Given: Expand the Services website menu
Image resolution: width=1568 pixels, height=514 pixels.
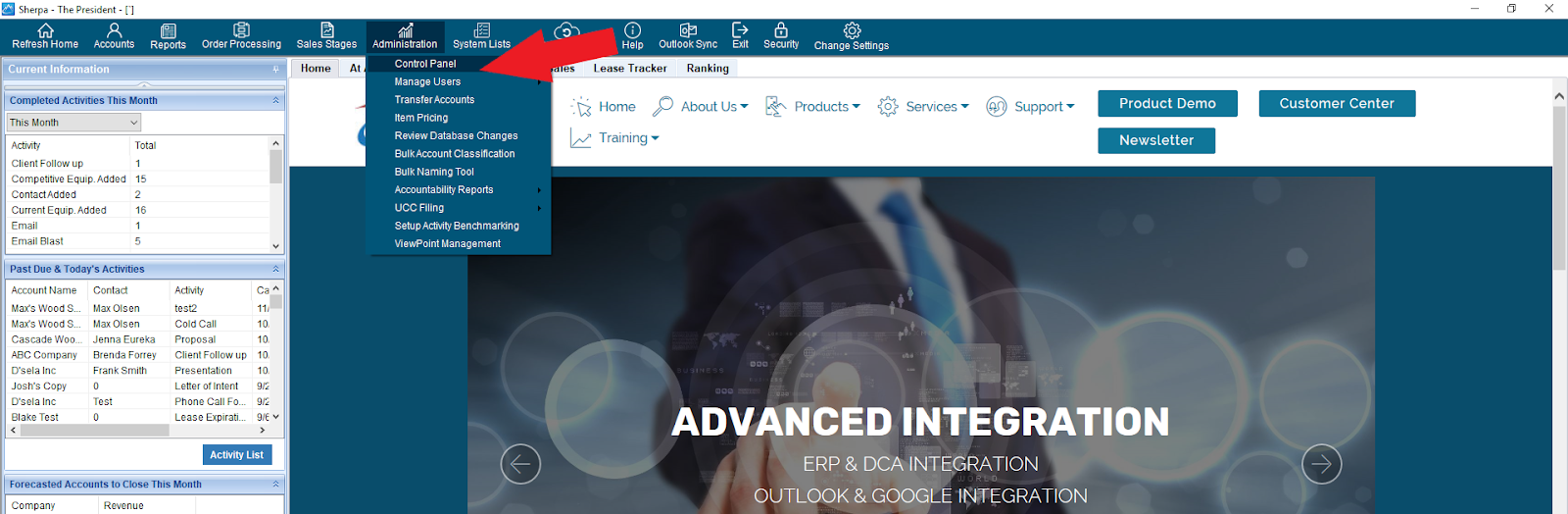Looking at the screenshot, I should tap(965, 107).
